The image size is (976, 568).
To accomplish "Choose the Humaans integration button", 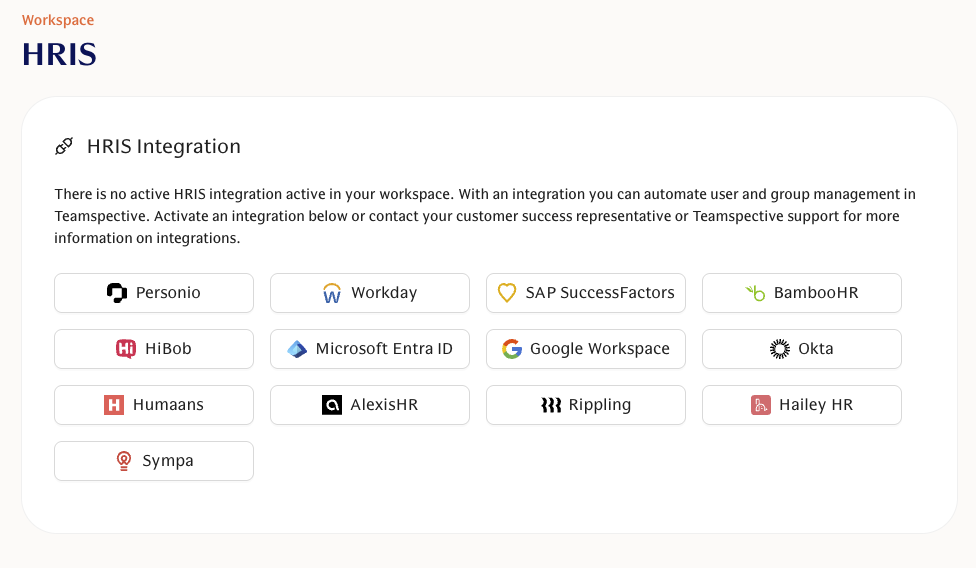I will pos(154,405).
